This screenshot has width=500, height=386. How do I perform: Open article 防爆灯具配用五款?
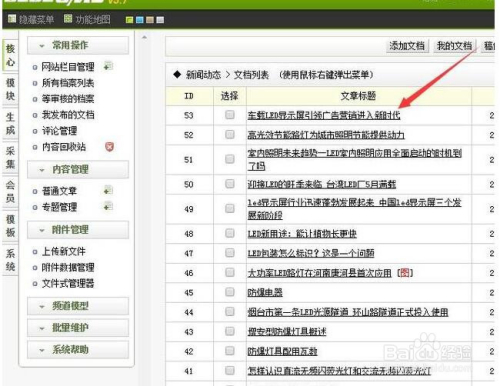click(282, 351)
